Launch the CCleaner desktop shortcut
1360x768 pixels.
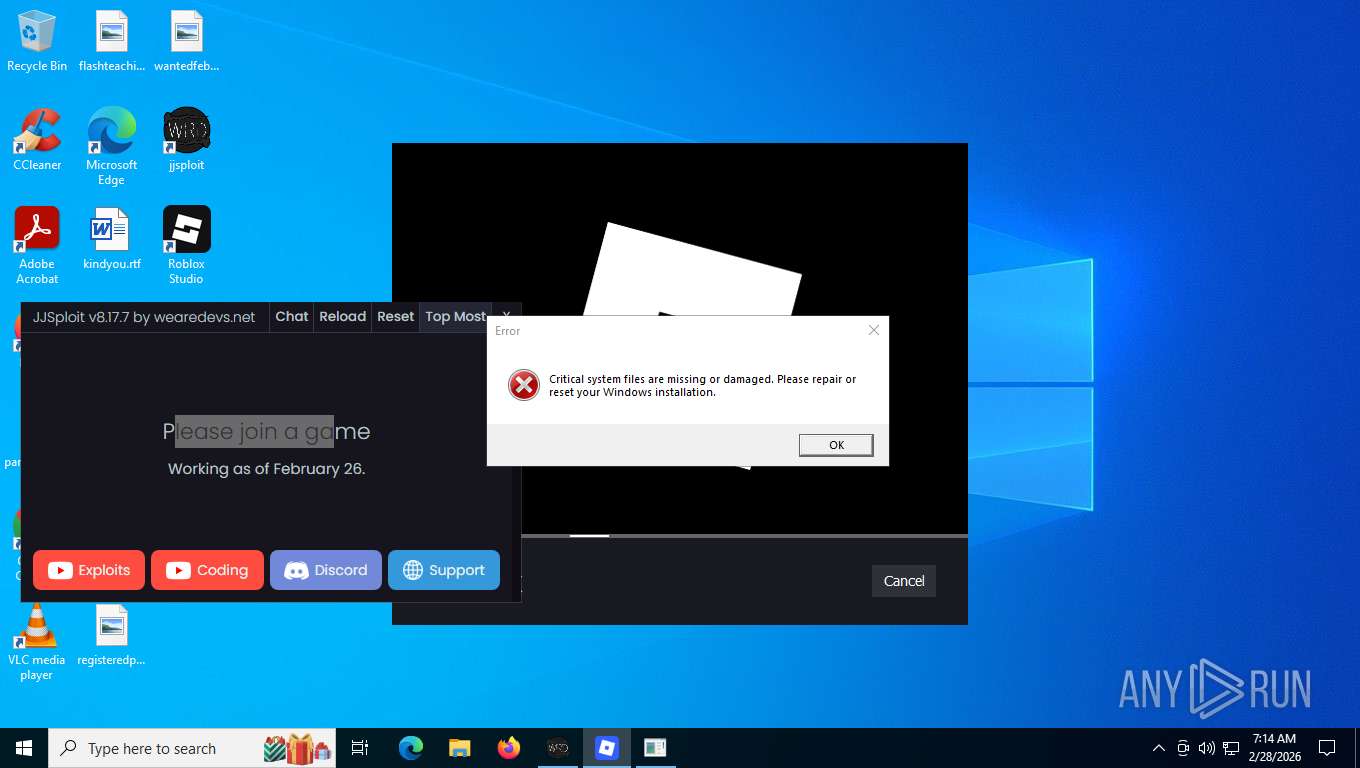pyautogui.click(x=37, y=140)
